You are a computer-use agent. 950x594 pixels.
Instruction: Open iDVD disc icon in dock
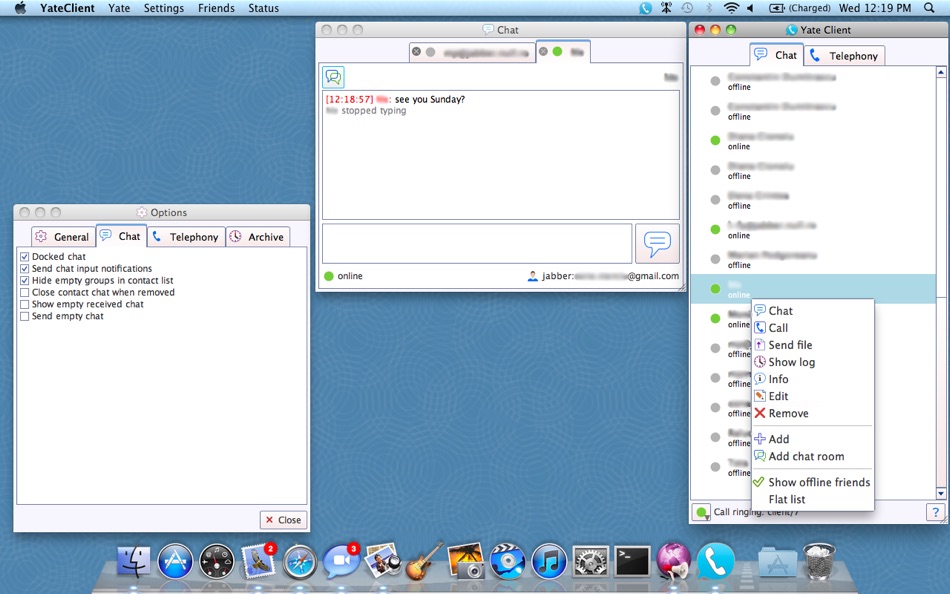click(x=507, y=561)
